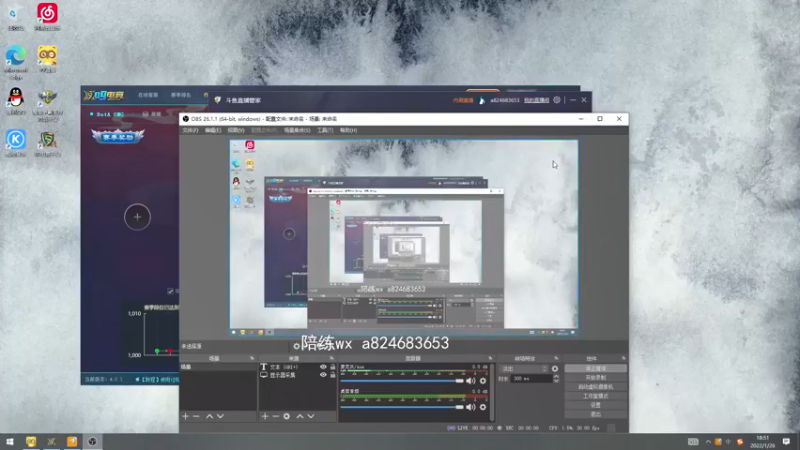Viewport: 800px width, 450px height.
Task: Toggle the checkbox in 09 platform window
Action: coord(170,291)
